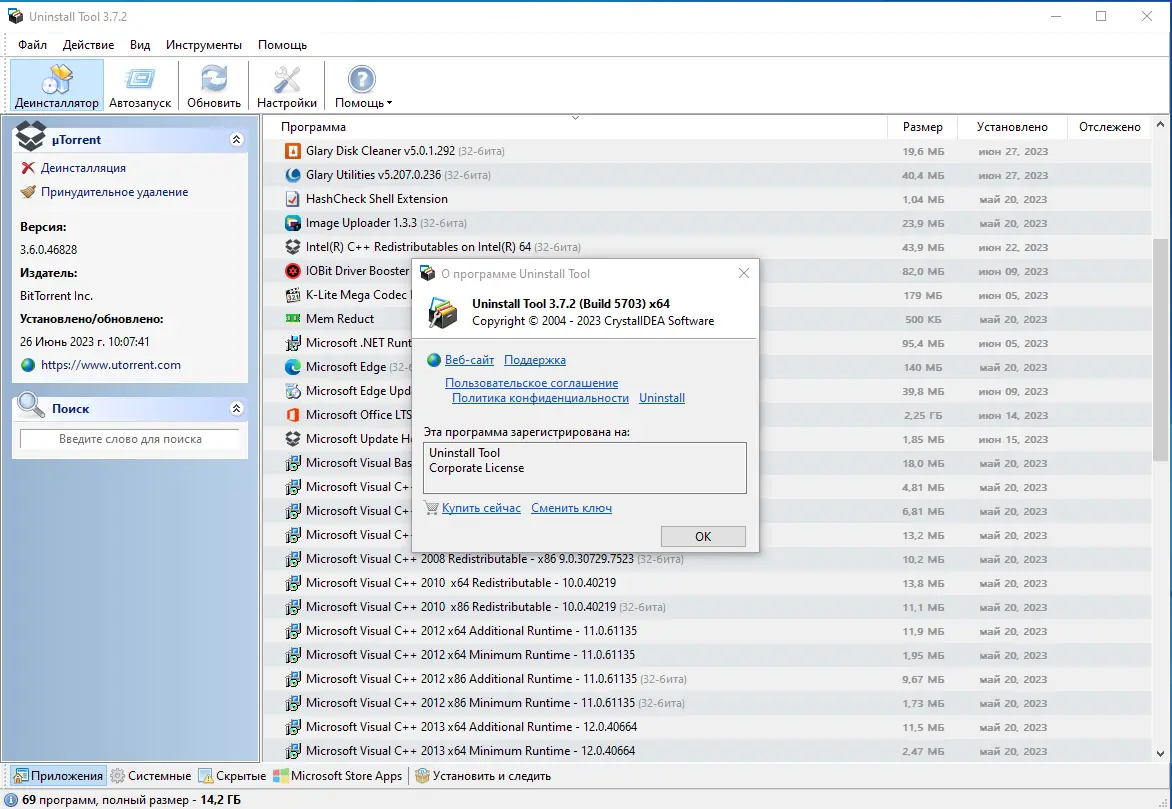
Task: Collapse the µTorrent info panel
Action: (x=237, y=139)
